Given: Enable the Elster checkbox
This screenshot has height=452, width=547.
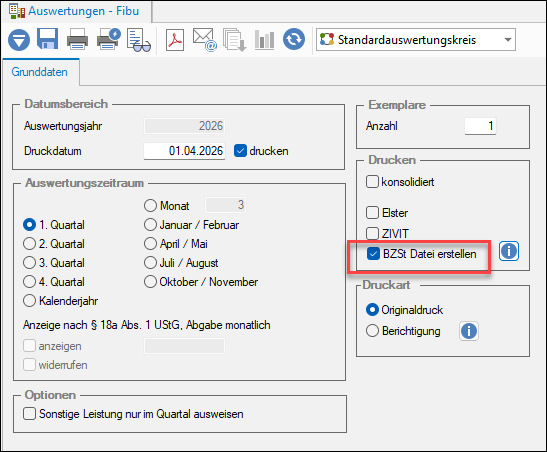Looking at the screenshot, I should (372, 212).
